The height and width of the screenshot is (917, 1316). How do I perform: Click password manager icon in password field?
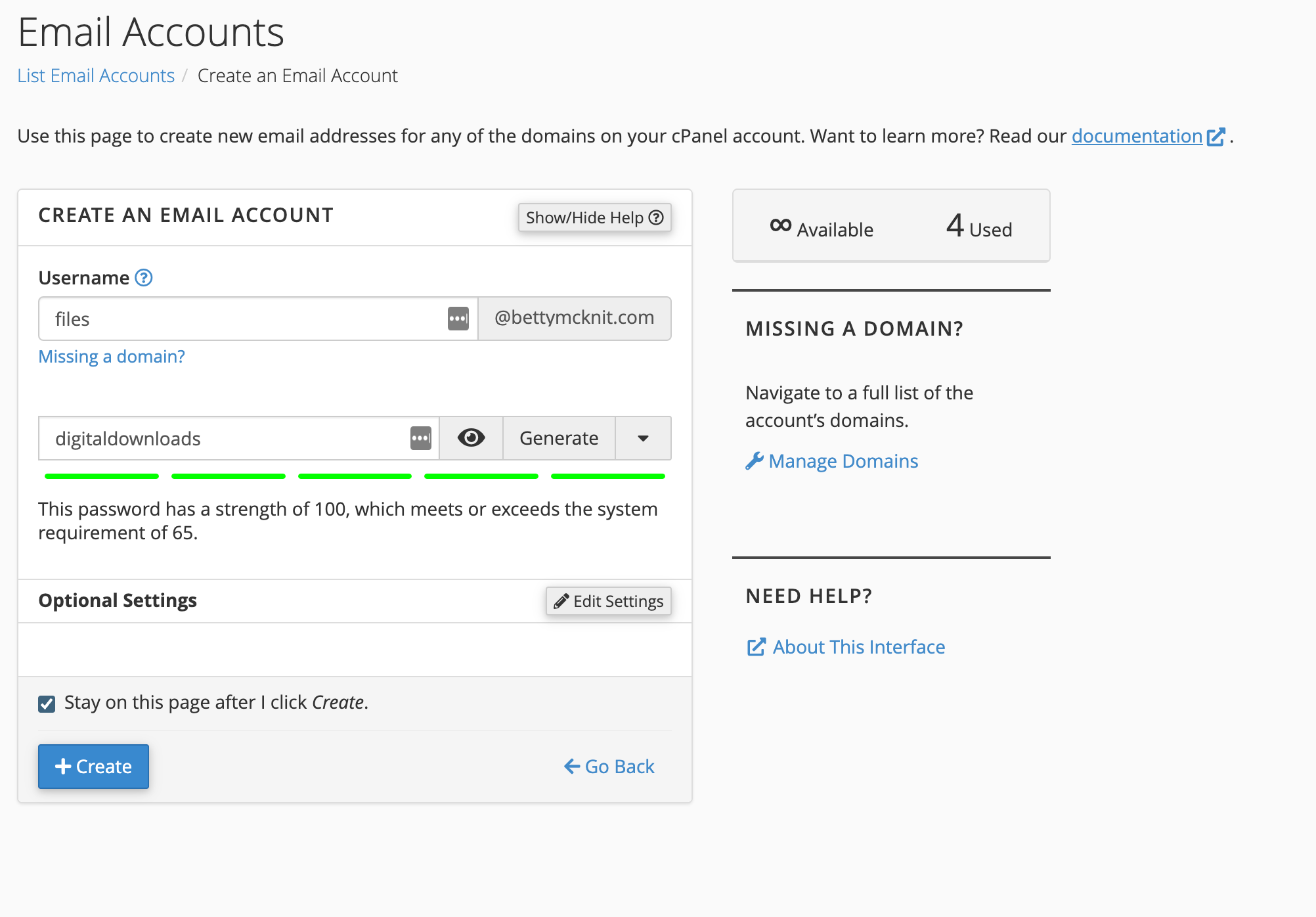pyautogui.click(x=420, y=438)
